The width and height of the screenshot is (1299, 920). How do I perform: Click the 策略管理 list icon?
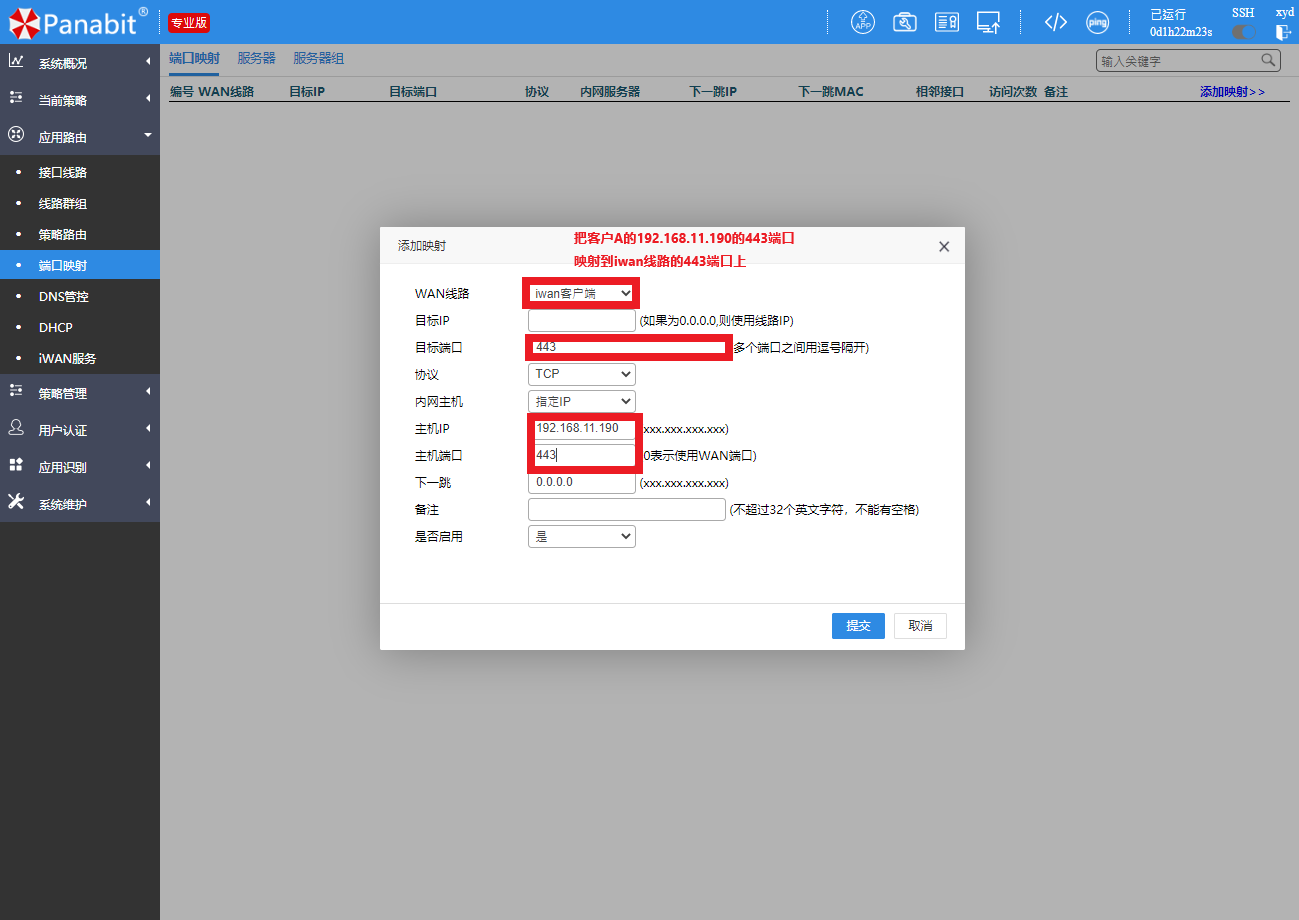[16, 391]
